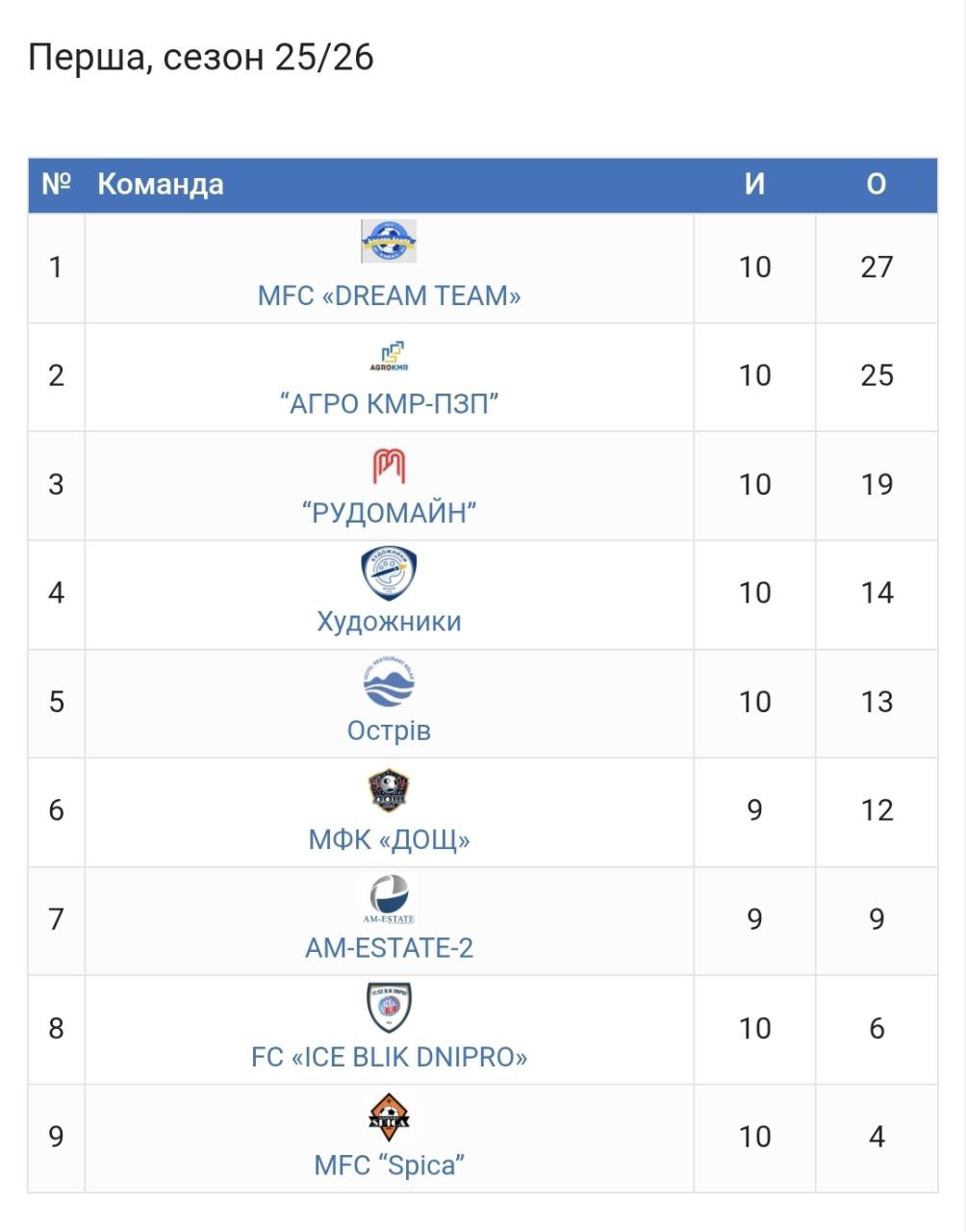
Task: Click the И games column header
Action: click(754, 184)
